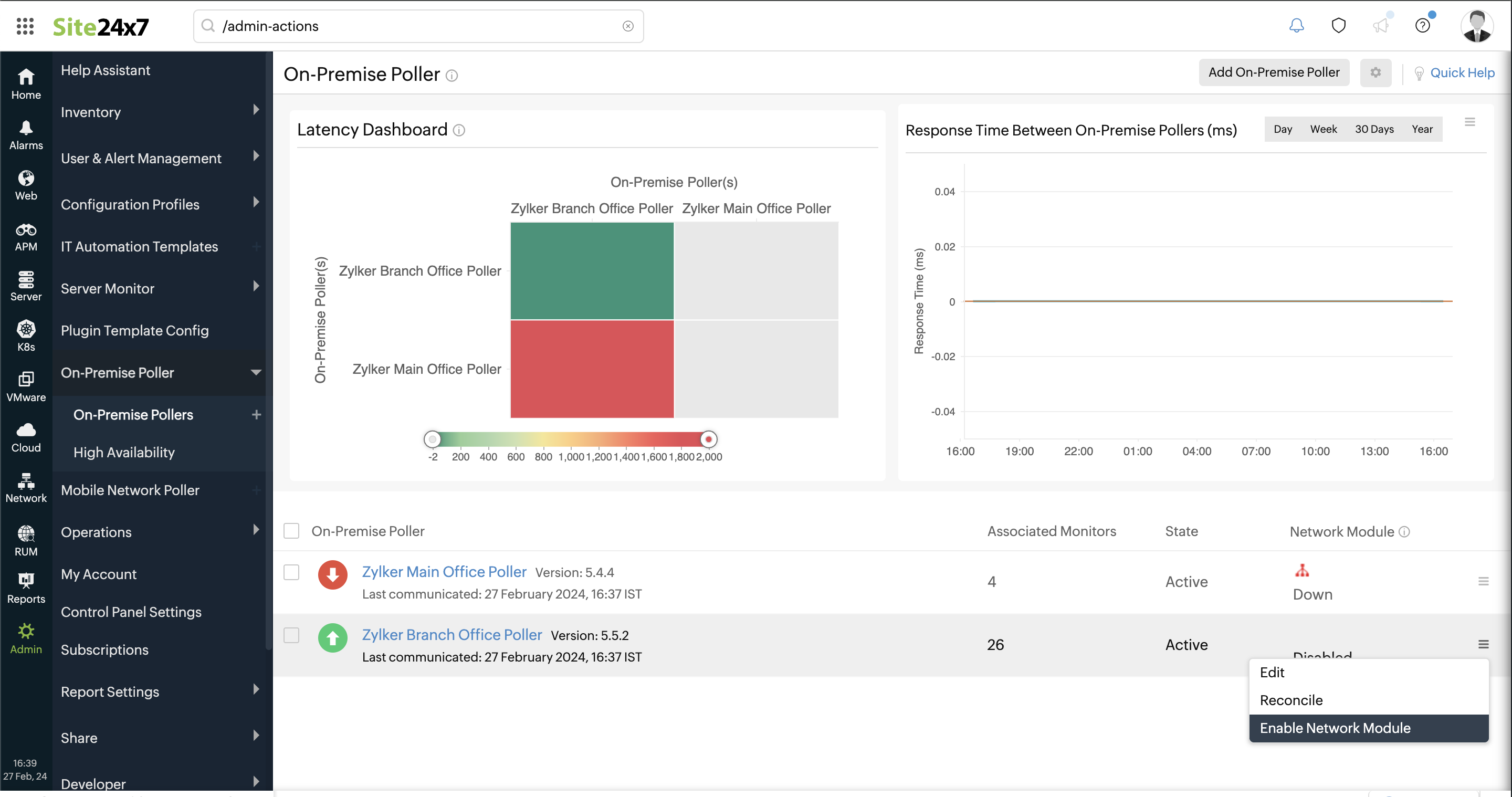Expand the Inventory menu arrow

tap(256, 110)
